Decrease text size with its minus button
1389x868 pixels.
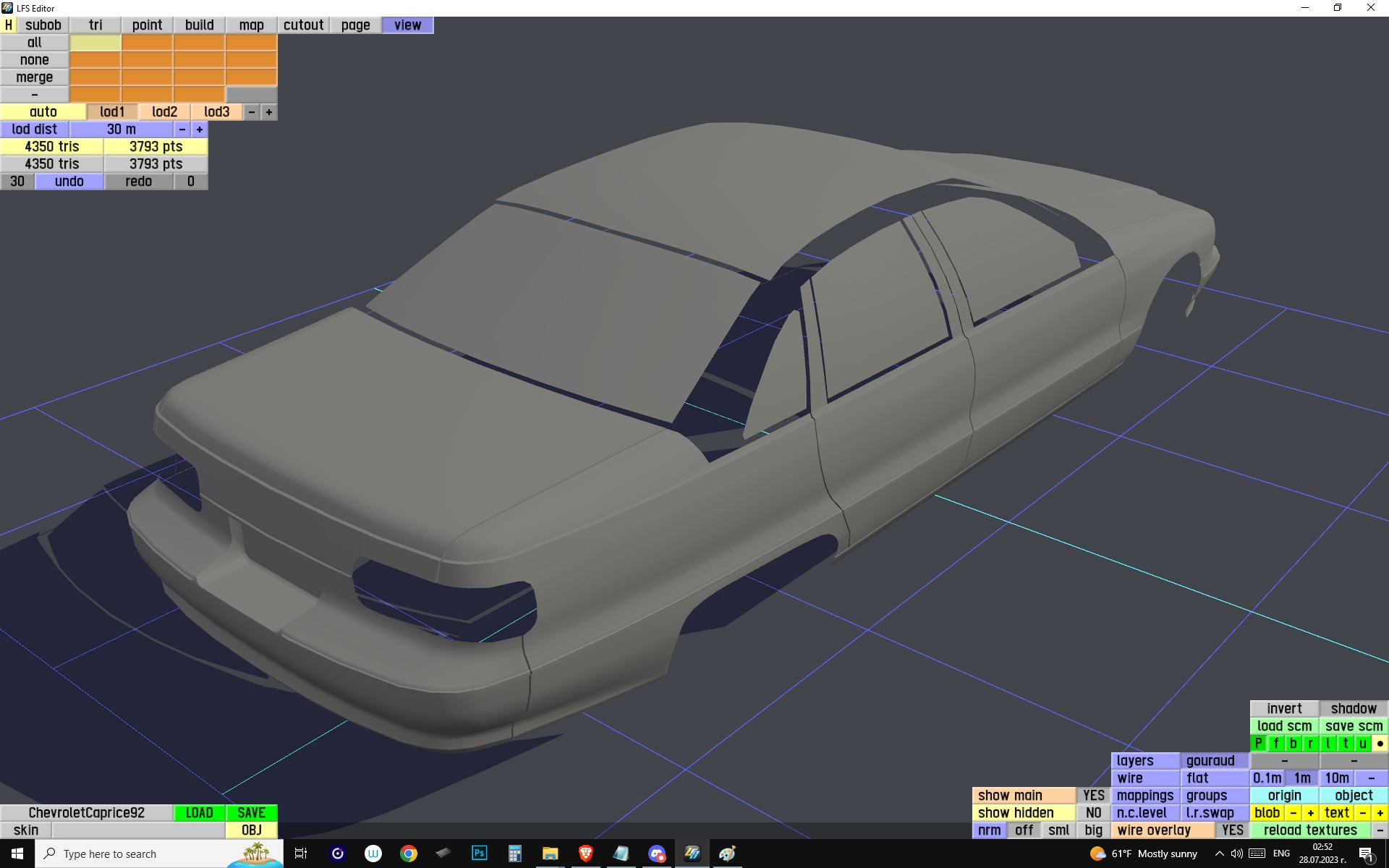point(1362,812)
